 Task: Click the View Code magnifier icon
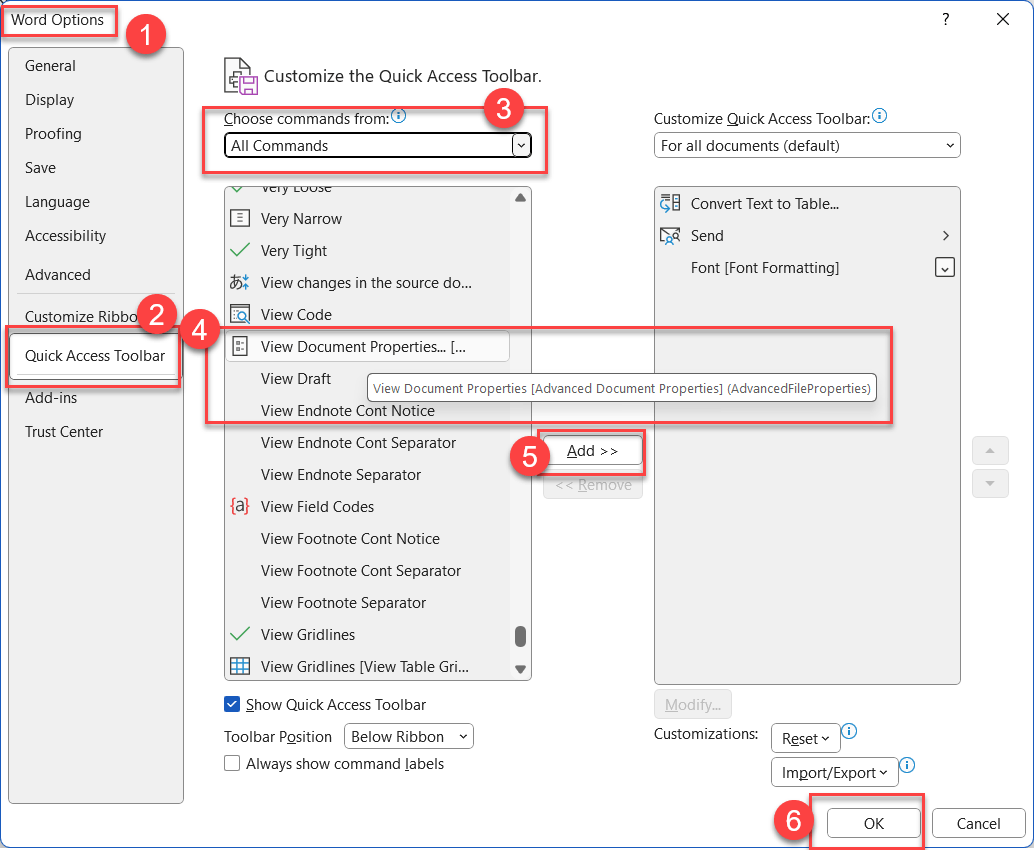coord(240,315)
